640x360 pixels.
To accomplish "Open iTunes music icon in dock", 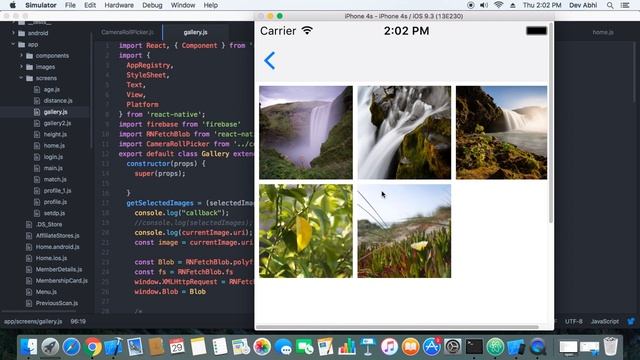I will (x=389, y=347).
